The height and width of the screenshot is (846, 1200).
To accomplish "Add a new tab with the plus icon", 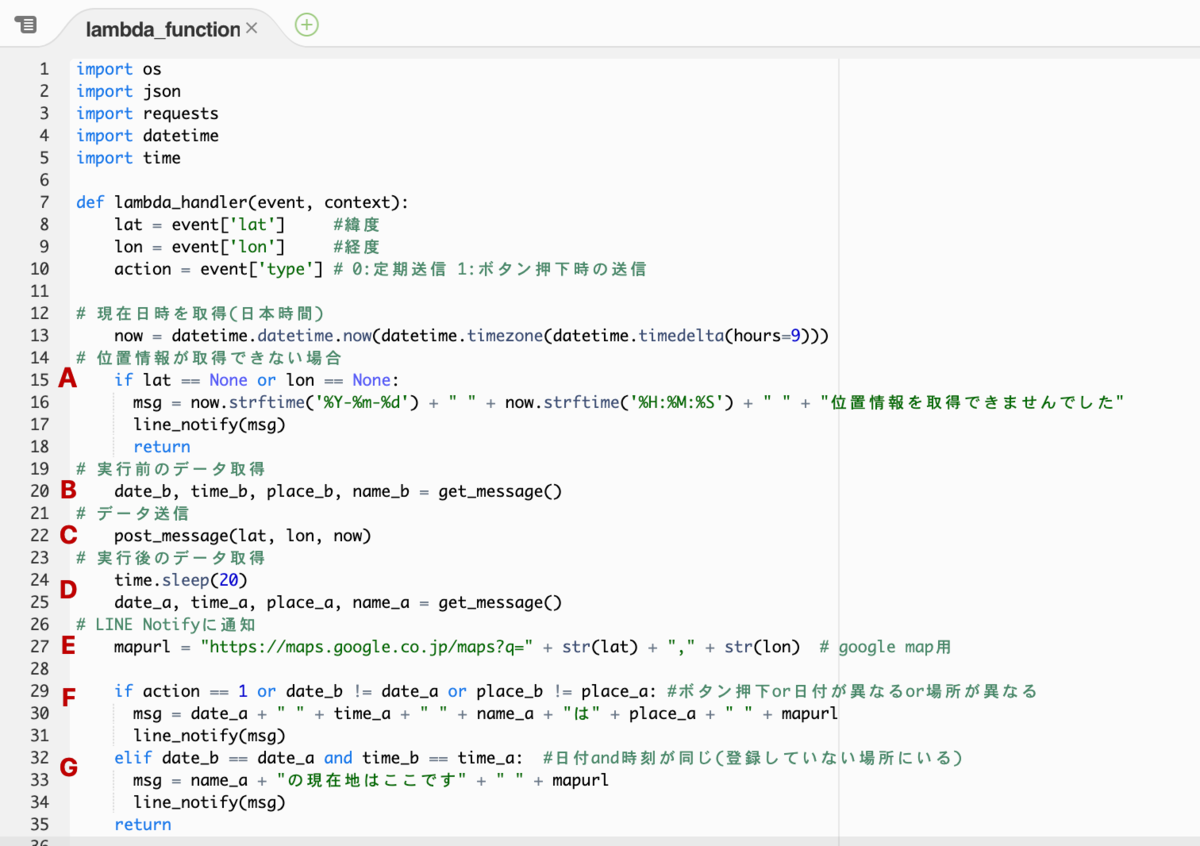I will [307, 25].
